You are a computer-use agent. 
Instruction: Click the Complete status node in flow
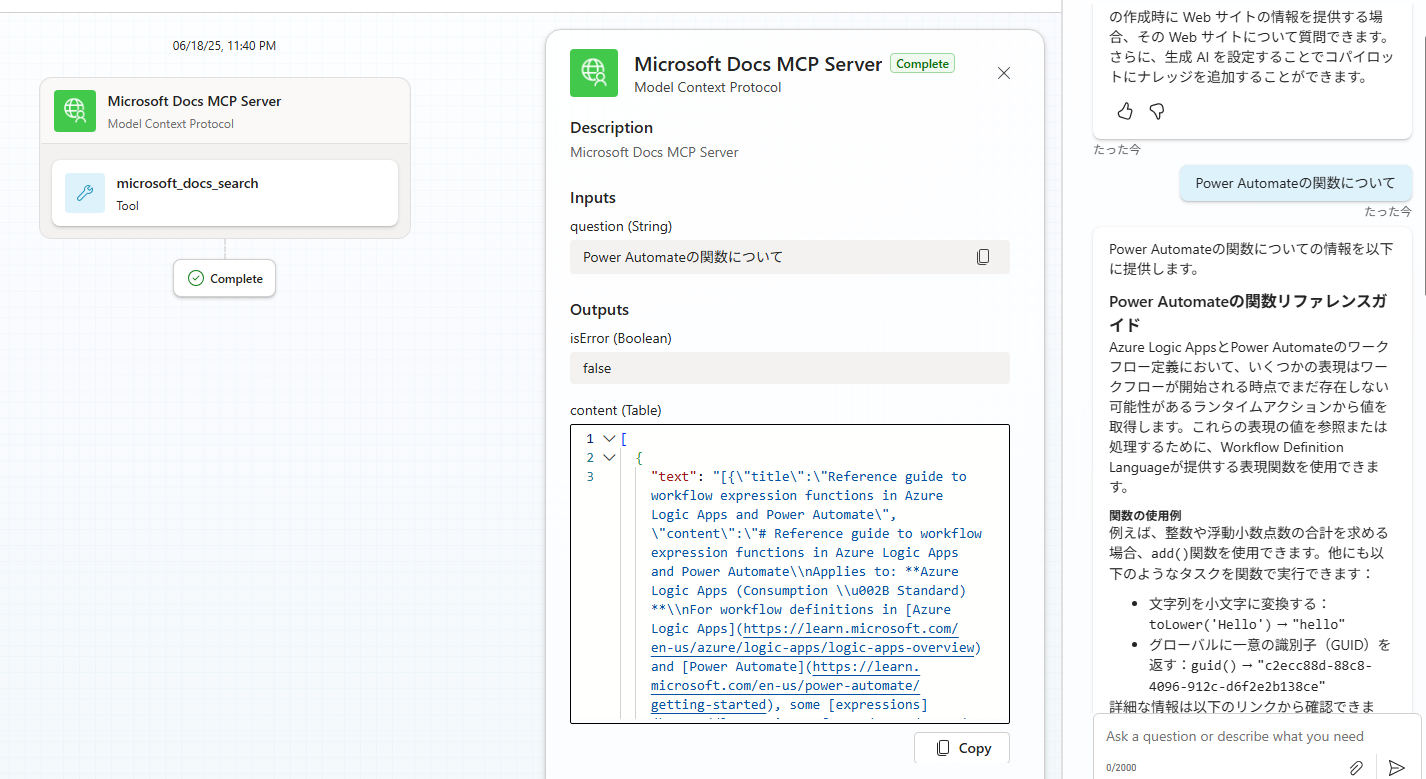[225, 279]
